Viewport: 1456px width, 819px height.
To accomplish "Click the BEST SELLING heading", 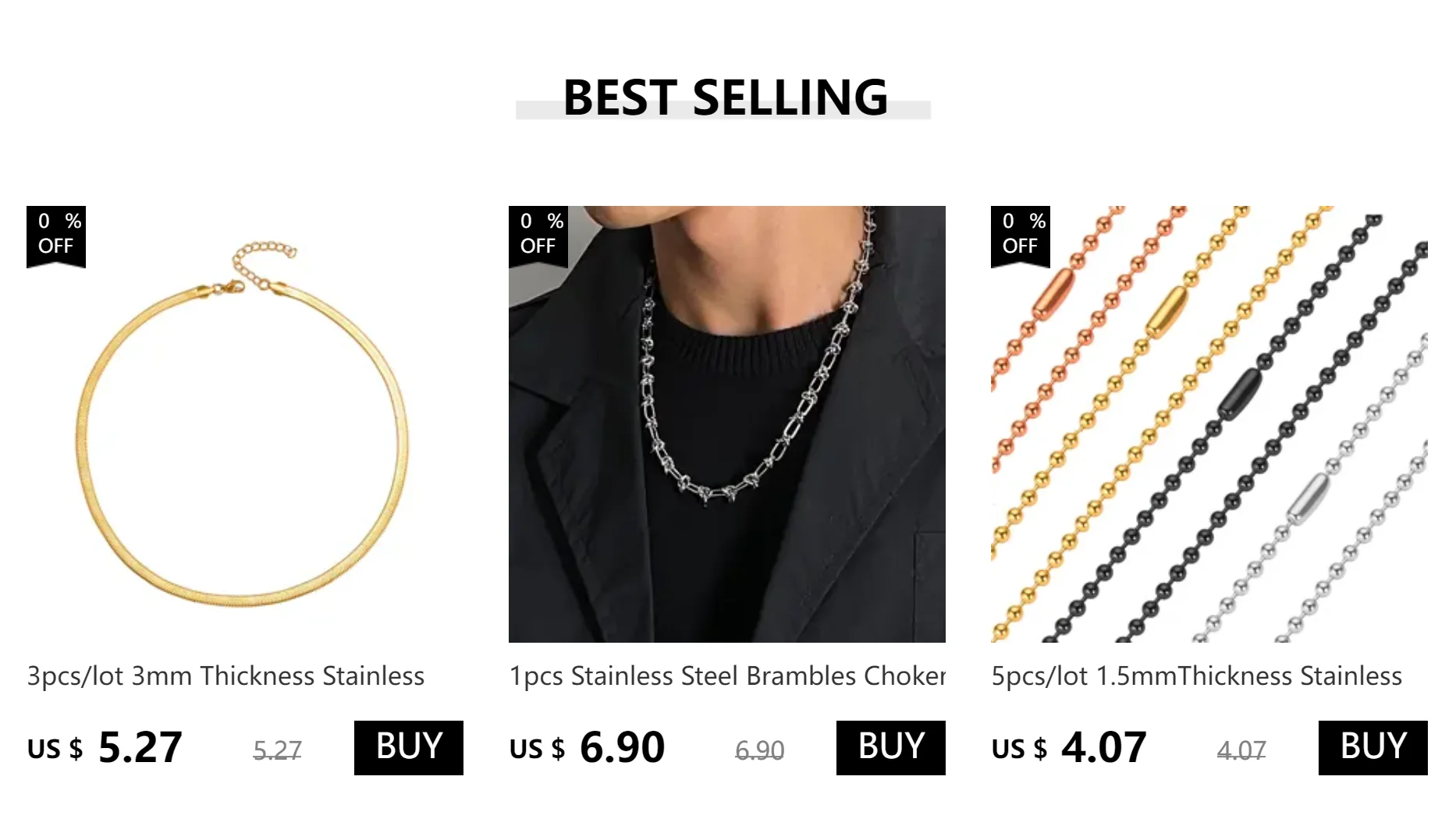I will 725,97.
